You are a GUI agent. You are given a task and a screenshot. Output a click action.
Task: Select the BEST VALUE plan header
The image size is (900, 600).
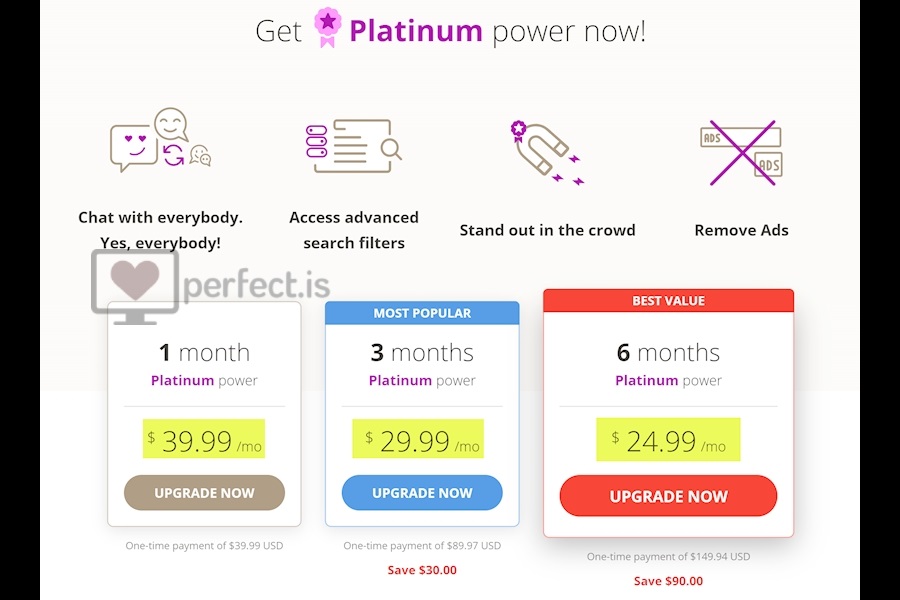(x=668, y=301)
